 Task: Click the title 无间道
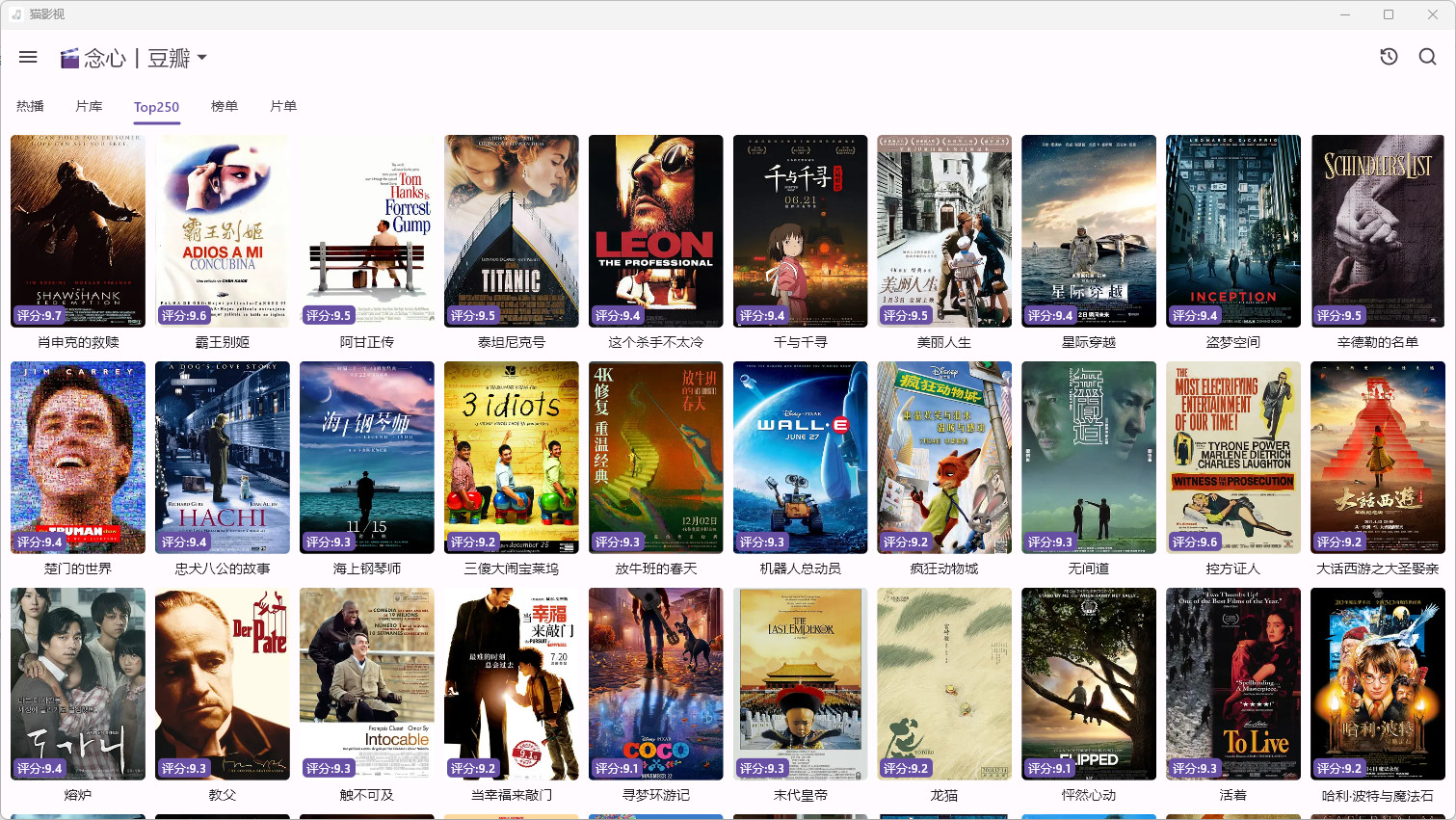point(1089,569)
